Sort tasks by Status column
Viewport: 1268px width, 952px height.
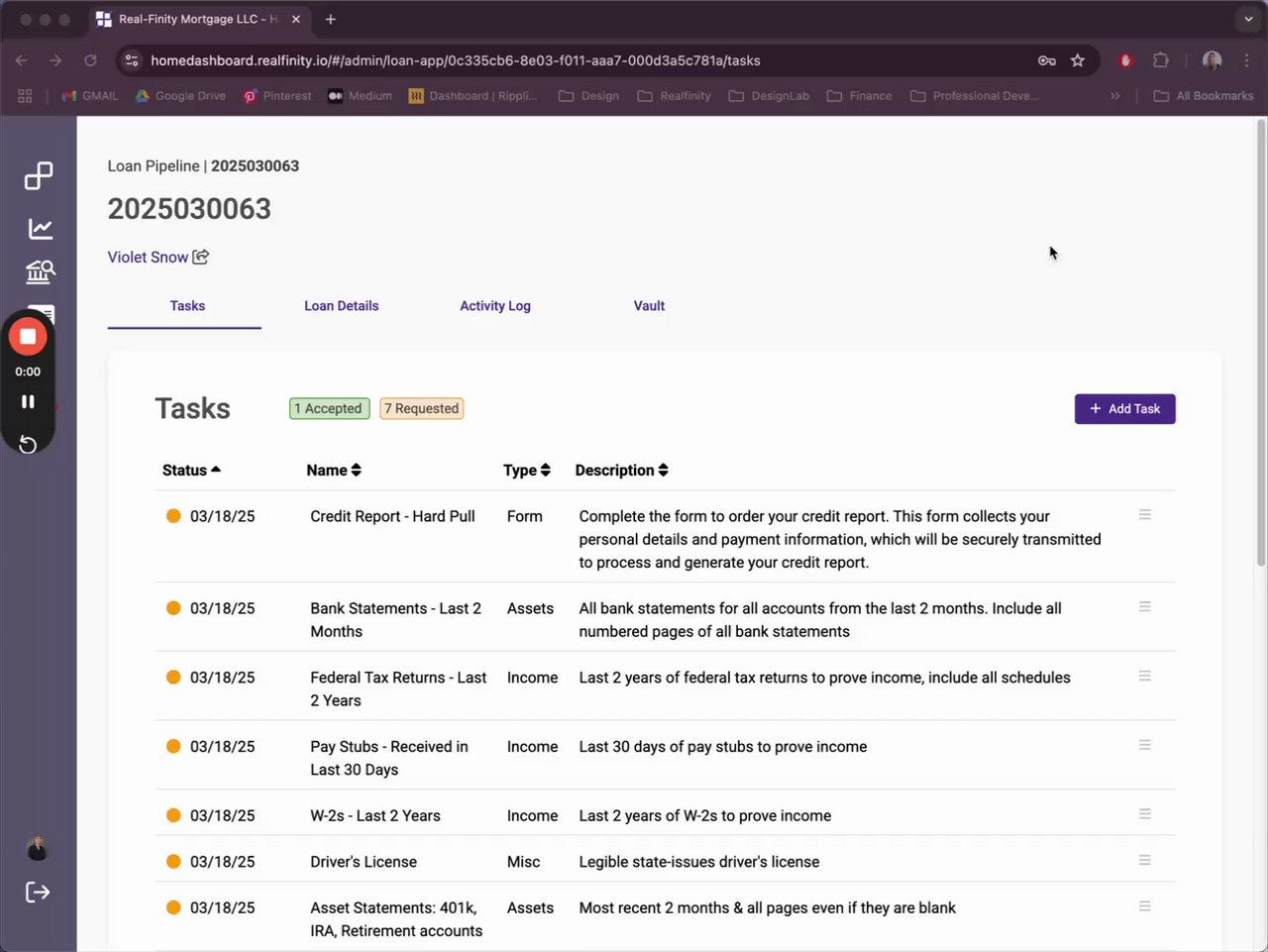(x=191, y=471)
